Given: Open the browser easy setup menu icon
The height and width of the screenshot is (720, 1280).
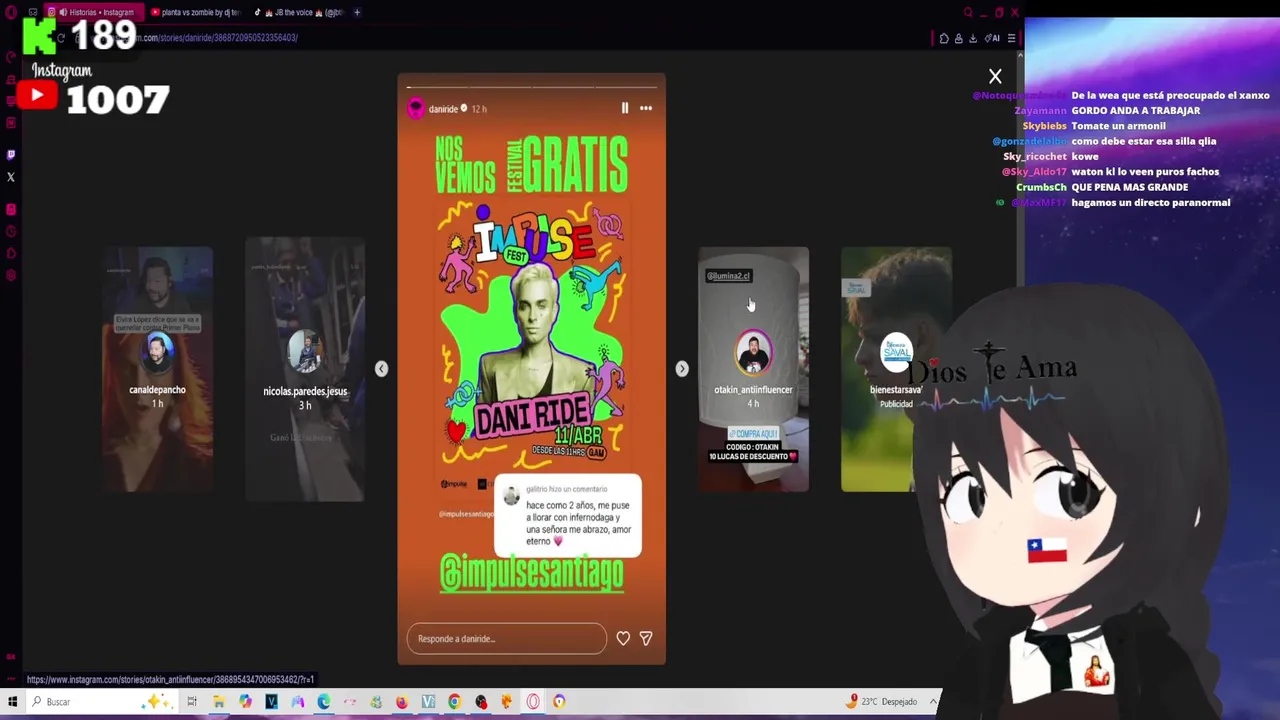Looking at the screenshot, I should coord(1011,38).
